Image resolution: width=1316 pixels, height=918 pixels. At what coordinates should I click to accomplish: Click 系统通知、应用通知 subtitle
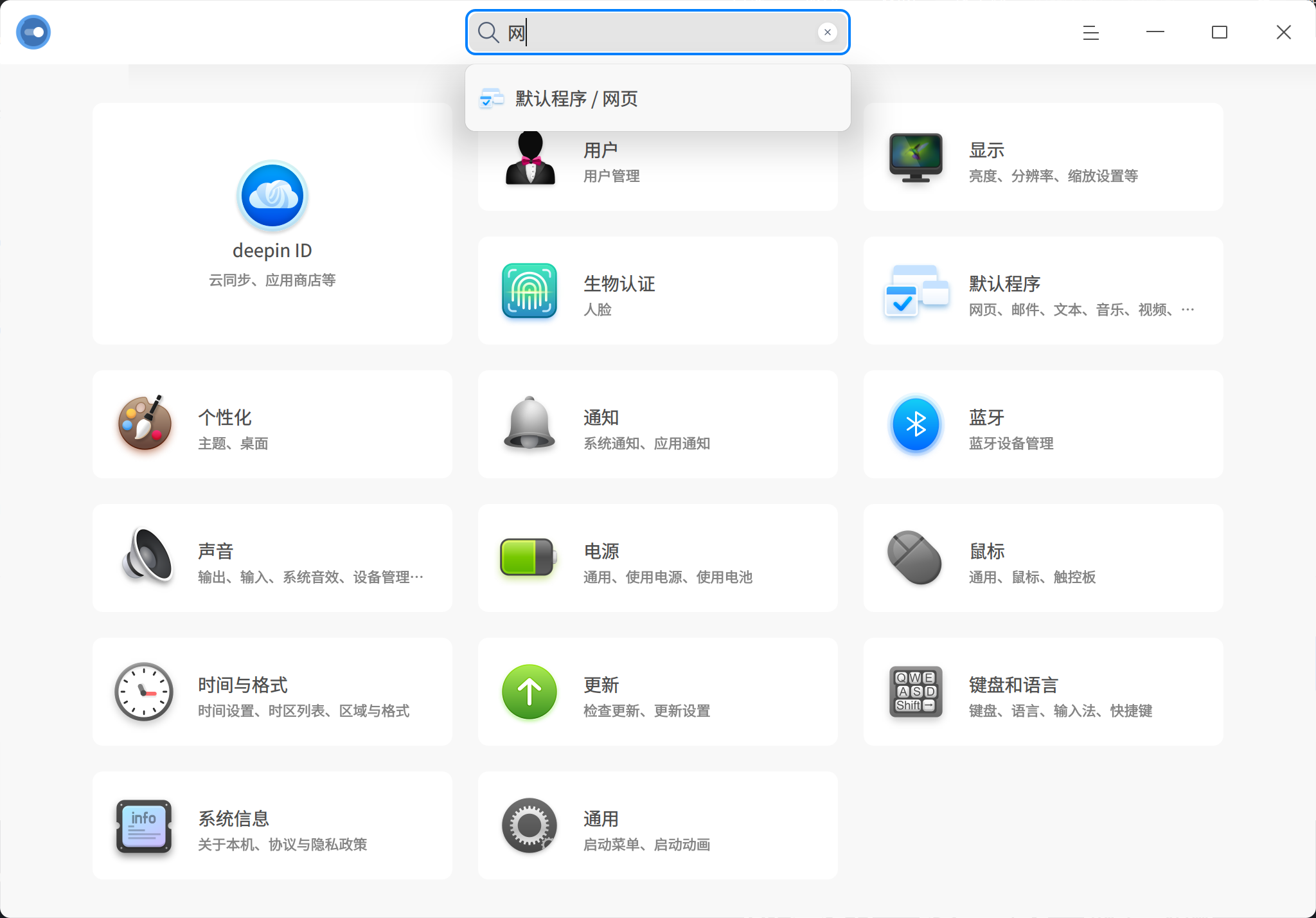pyautogui.click(x=647, y=444)
